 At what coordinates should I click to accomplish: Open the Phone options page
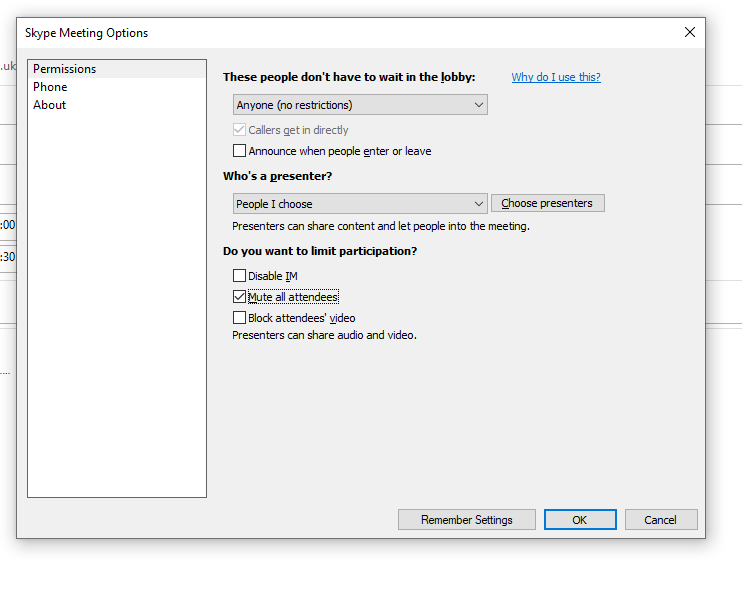click(x=117, y=87)
